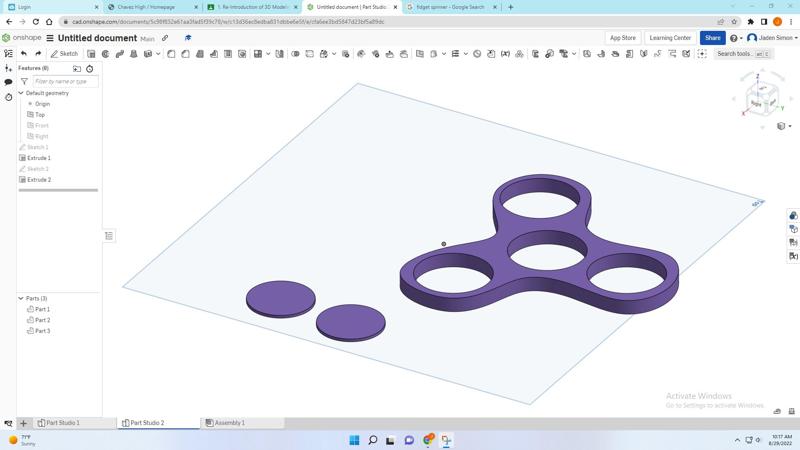Click the Search tools box
The height and width of the screenshot is (450, 800).
pos(743,54)
